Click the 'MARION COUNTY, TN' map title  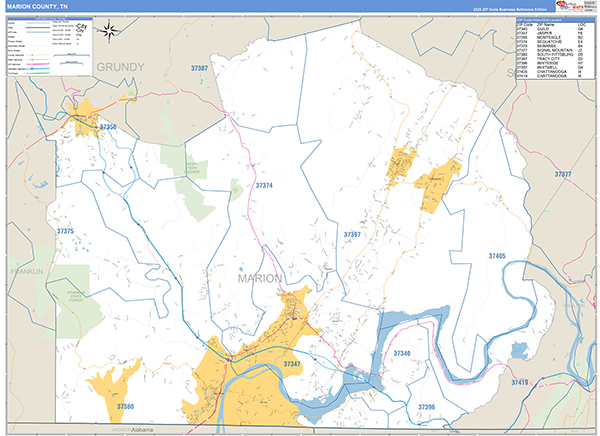click(37, 7)
